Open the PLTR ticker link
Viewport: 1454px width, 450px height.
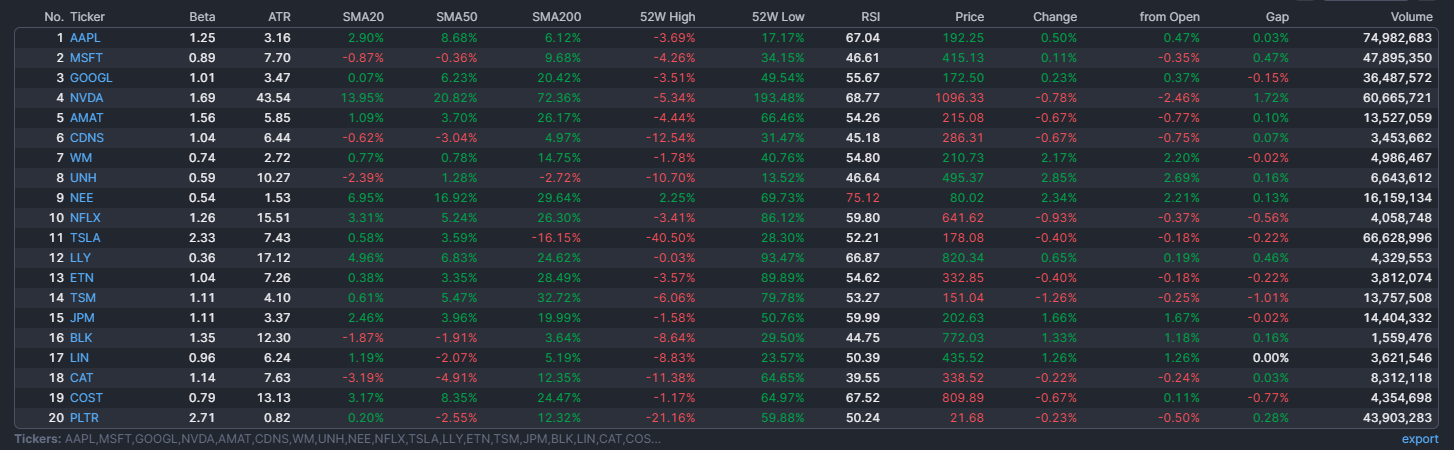[x=85, y=417]
